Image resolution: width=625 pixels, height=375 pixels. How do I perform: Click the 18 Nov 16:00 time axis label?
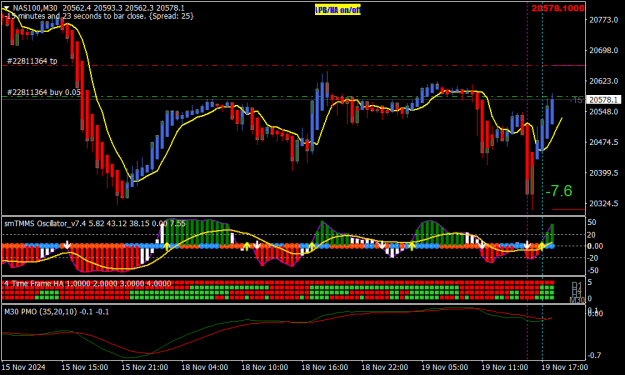[x=324, y=367]
